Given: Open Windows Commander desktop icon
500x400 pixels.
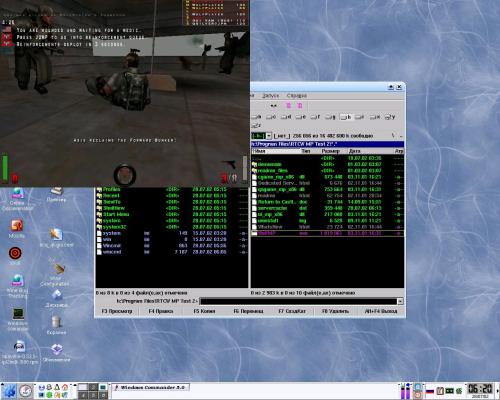Looking at the screenshot, I should pyautogui.click(x=18, y=319).
